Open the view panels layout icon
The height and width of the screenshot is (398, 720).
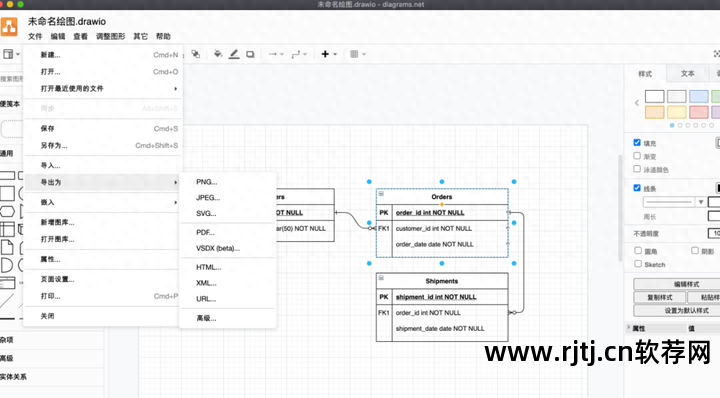(x=8, y=54)
